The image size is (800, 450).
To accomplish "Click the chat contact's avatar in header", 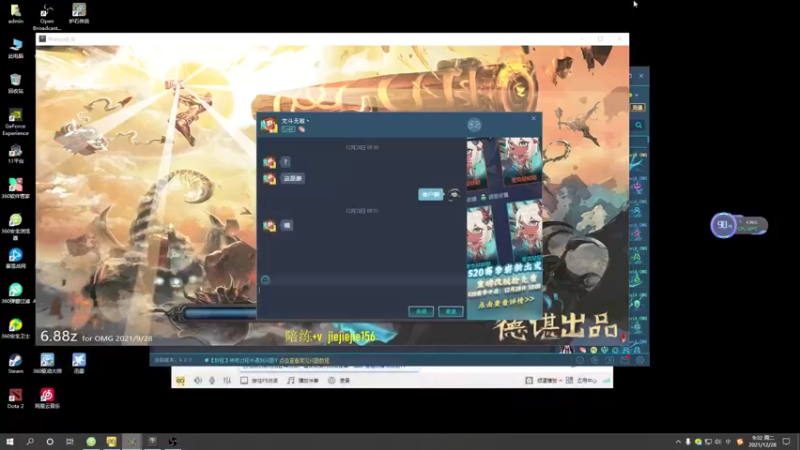I will [x=269, y=125].
